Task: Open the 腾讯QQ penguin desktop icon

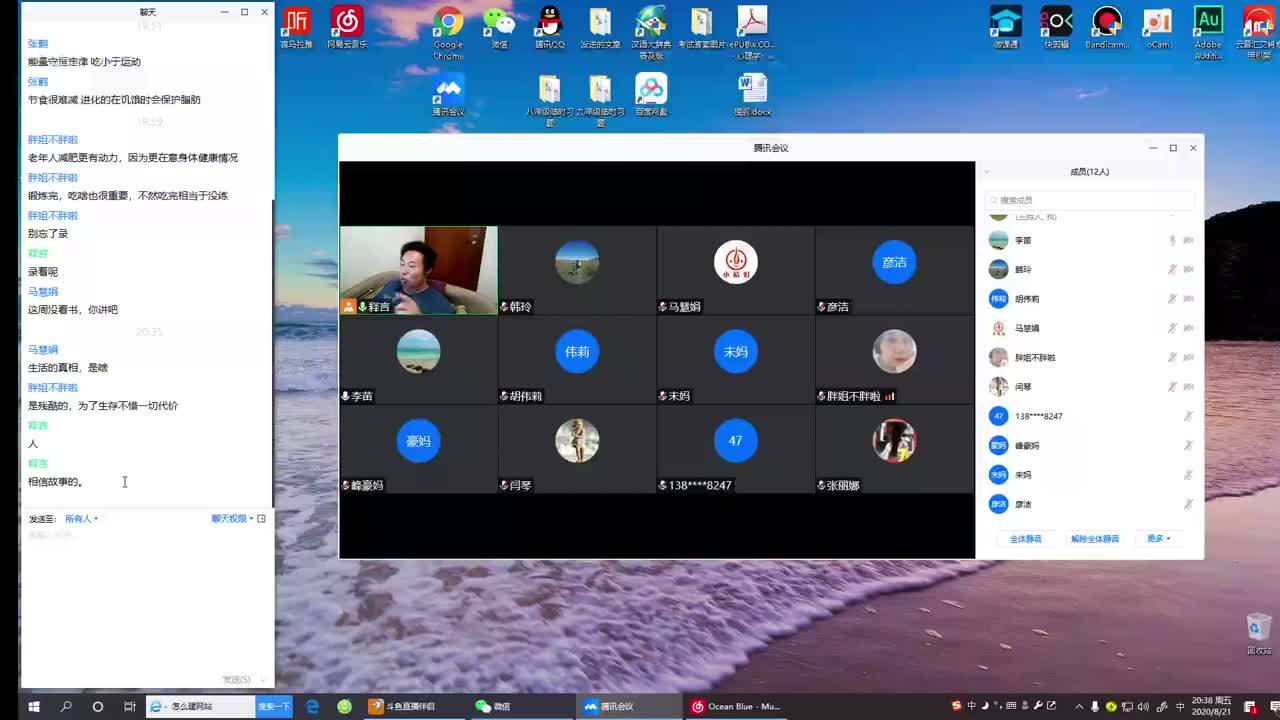Action: pyautogui.click(x=549, y=24)
